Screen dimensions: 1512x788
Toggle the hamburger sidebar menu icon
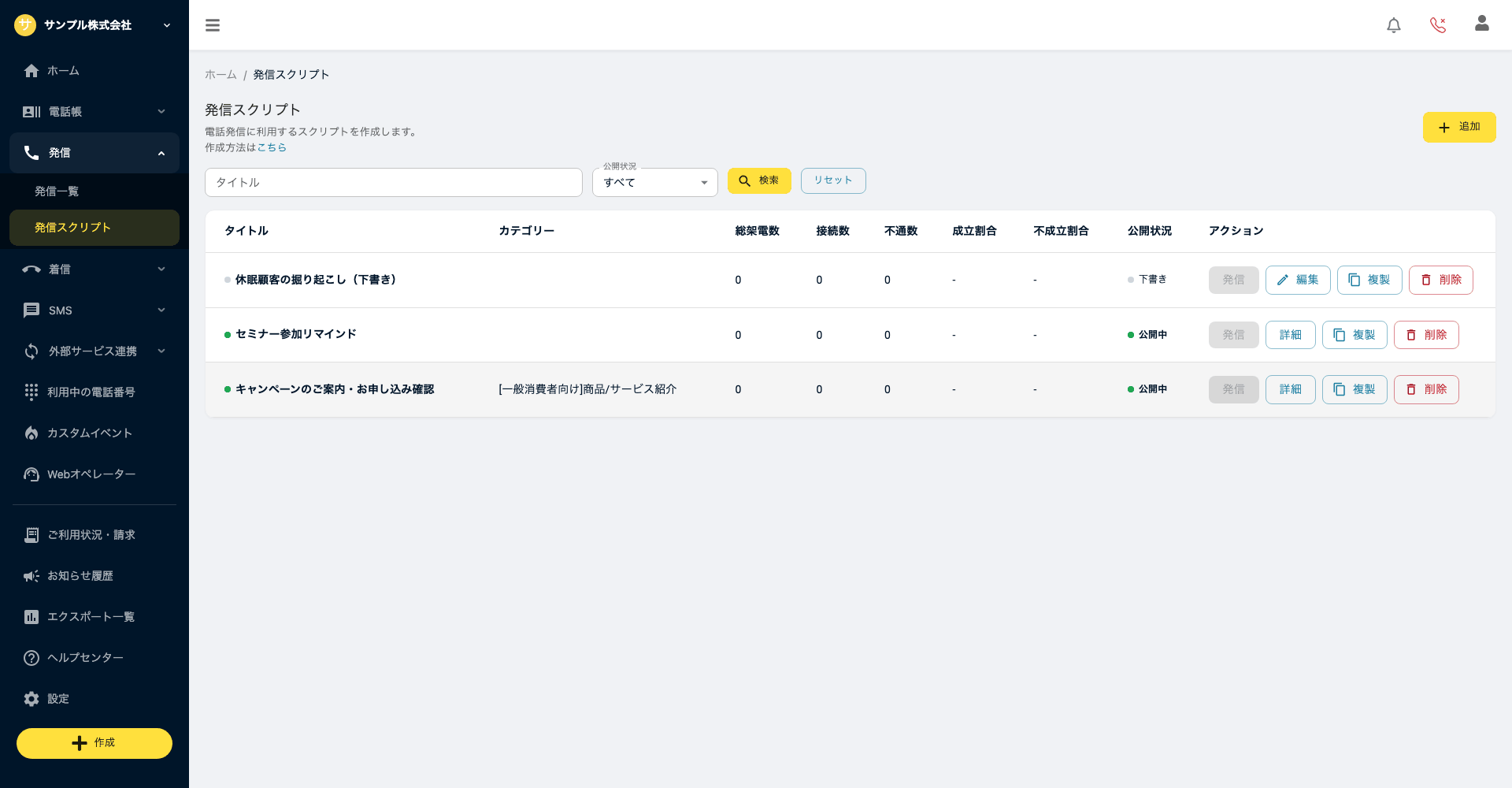(x=213, y=25)
